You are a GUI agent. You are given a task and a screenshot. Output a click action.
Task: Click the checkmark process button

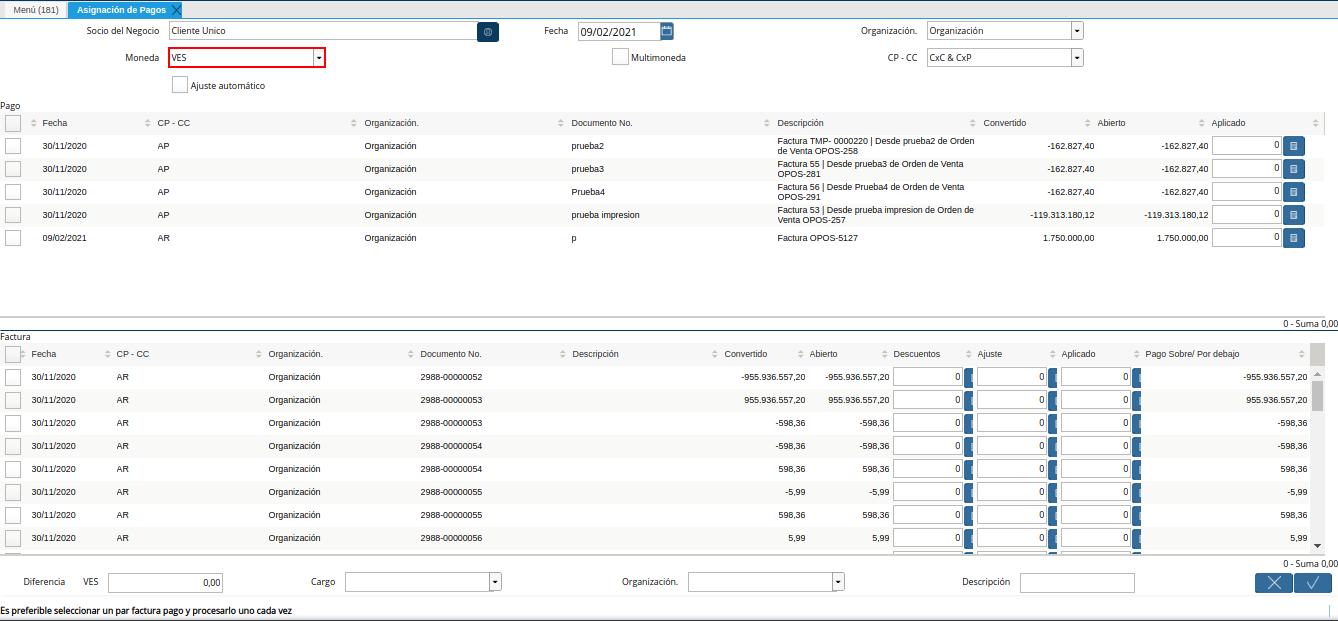(x=1312, y=583)
